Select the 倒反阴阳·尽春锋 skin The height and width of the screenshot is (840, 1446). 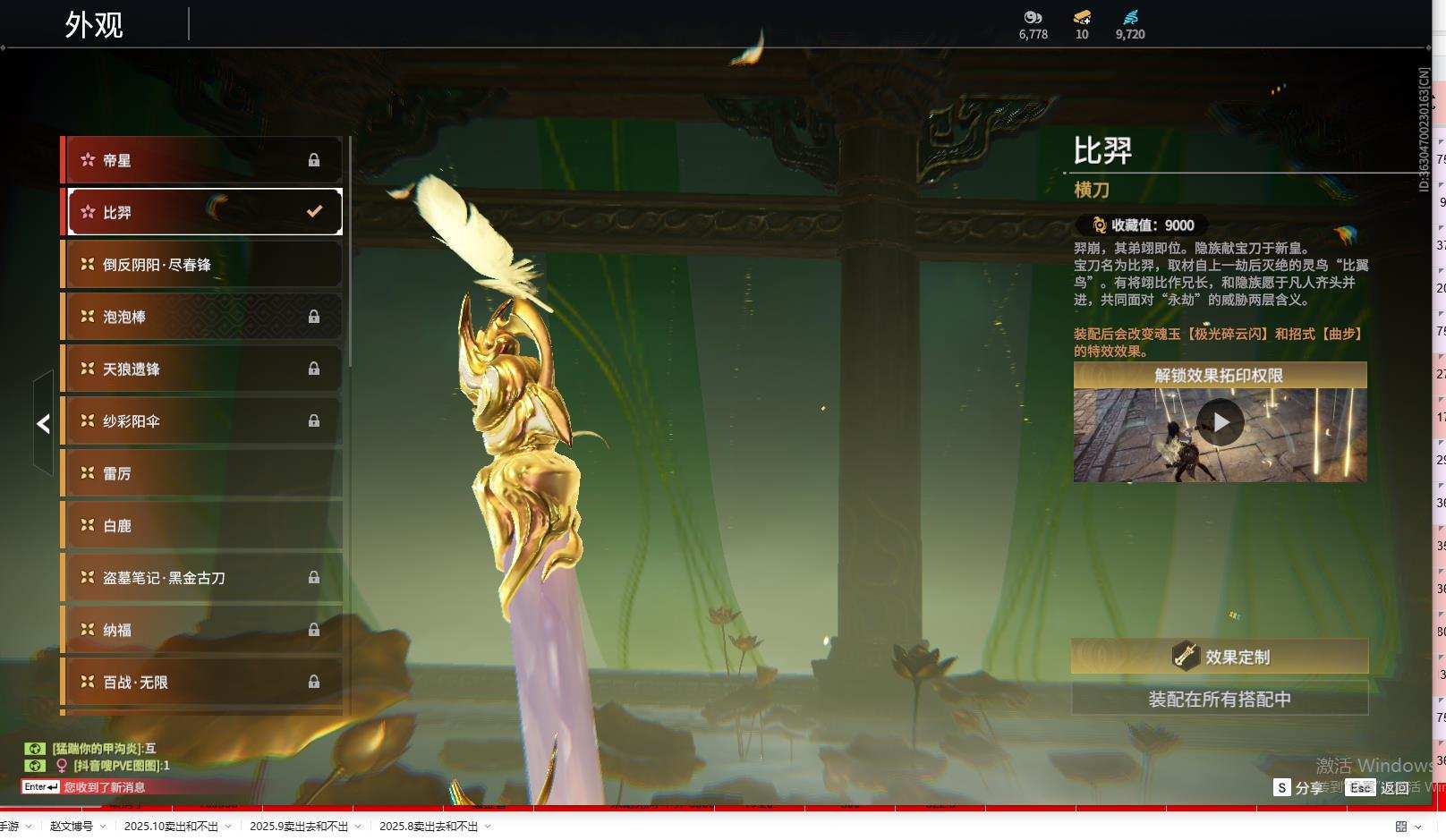pos(201,264)
